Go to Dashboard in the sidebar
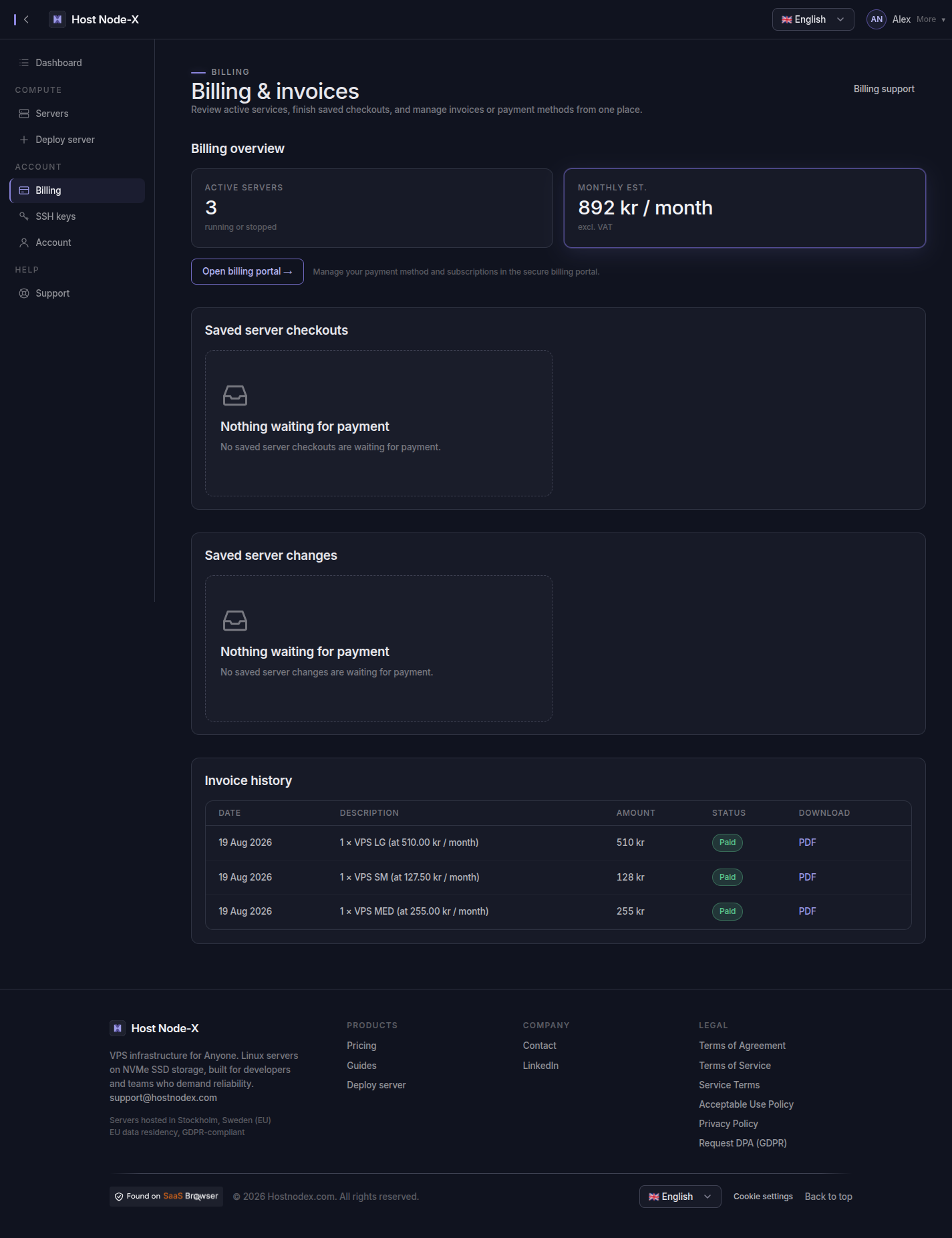 click(77, 63)
